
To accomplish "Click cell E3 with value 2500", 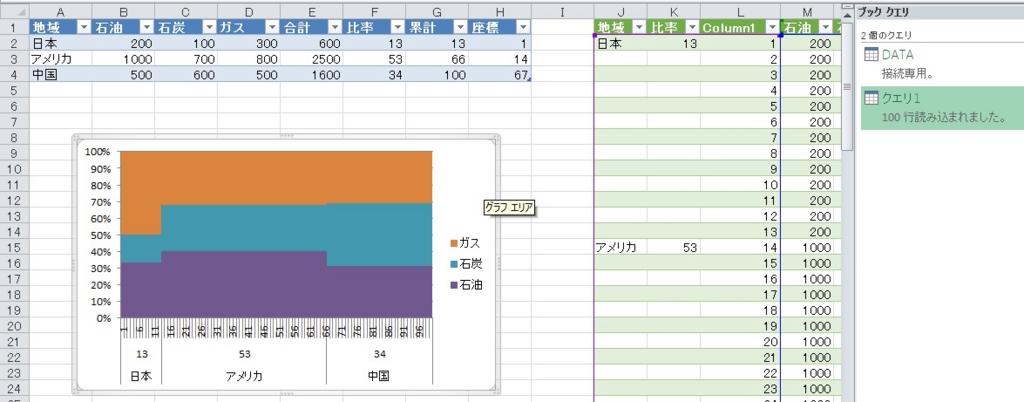I will pos(312,59).
